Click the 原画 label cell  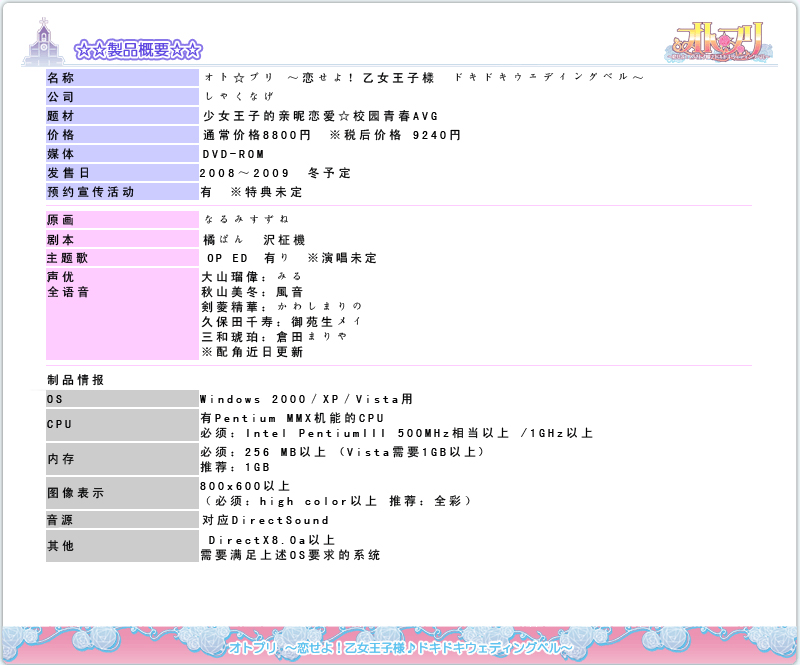(122, 219)
